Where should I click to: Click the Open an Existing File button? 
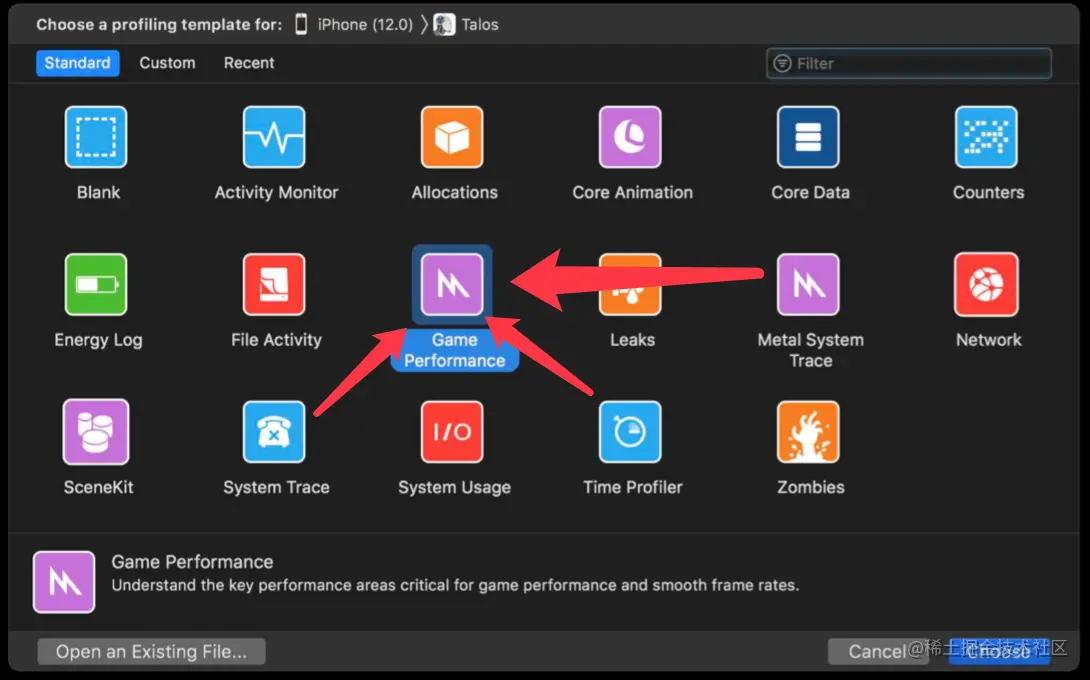(152, 651)
